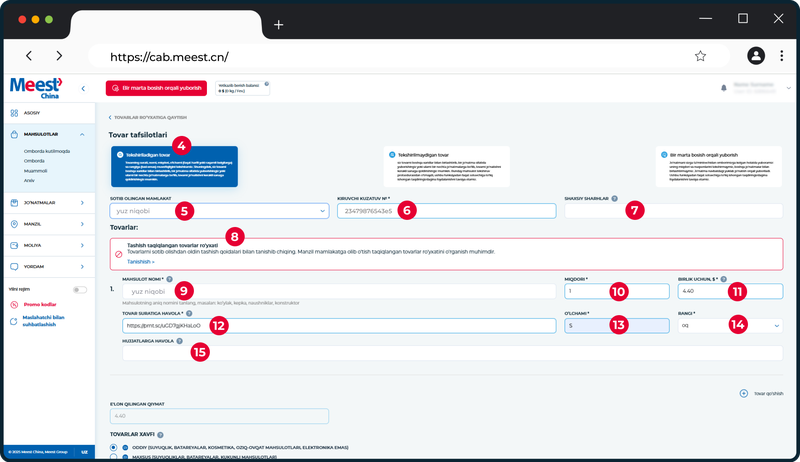
Task: Open the UZ language selector
Action: (84, 452)
